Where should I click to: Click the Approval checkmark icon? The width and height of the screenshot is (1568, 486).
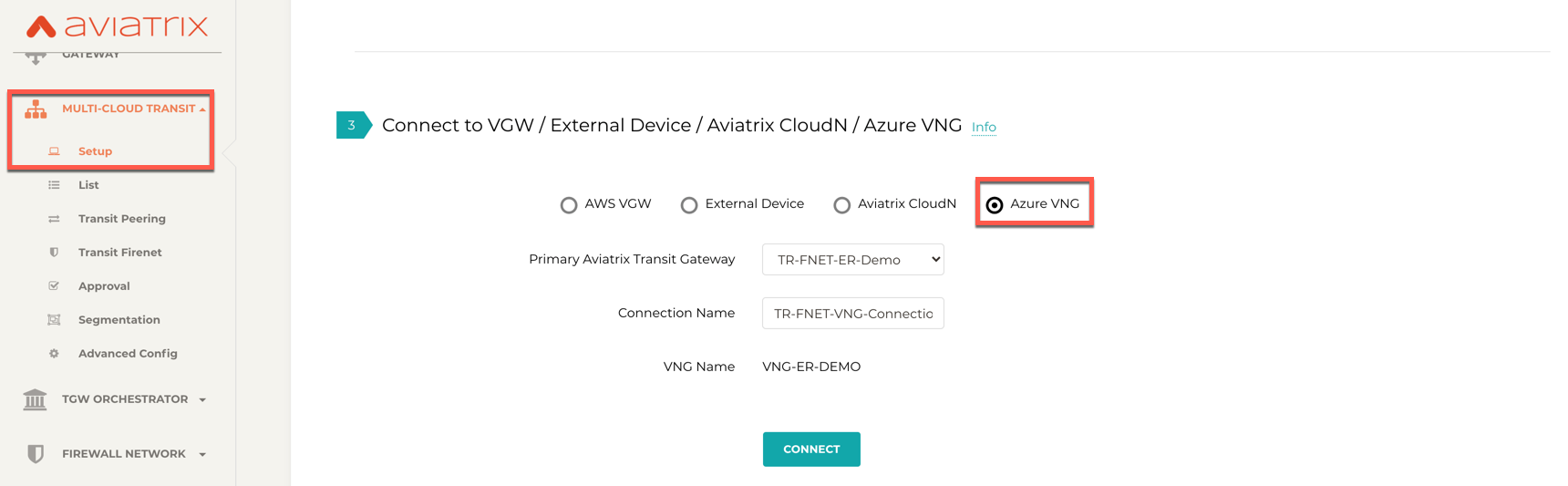(x=54, y=286)
